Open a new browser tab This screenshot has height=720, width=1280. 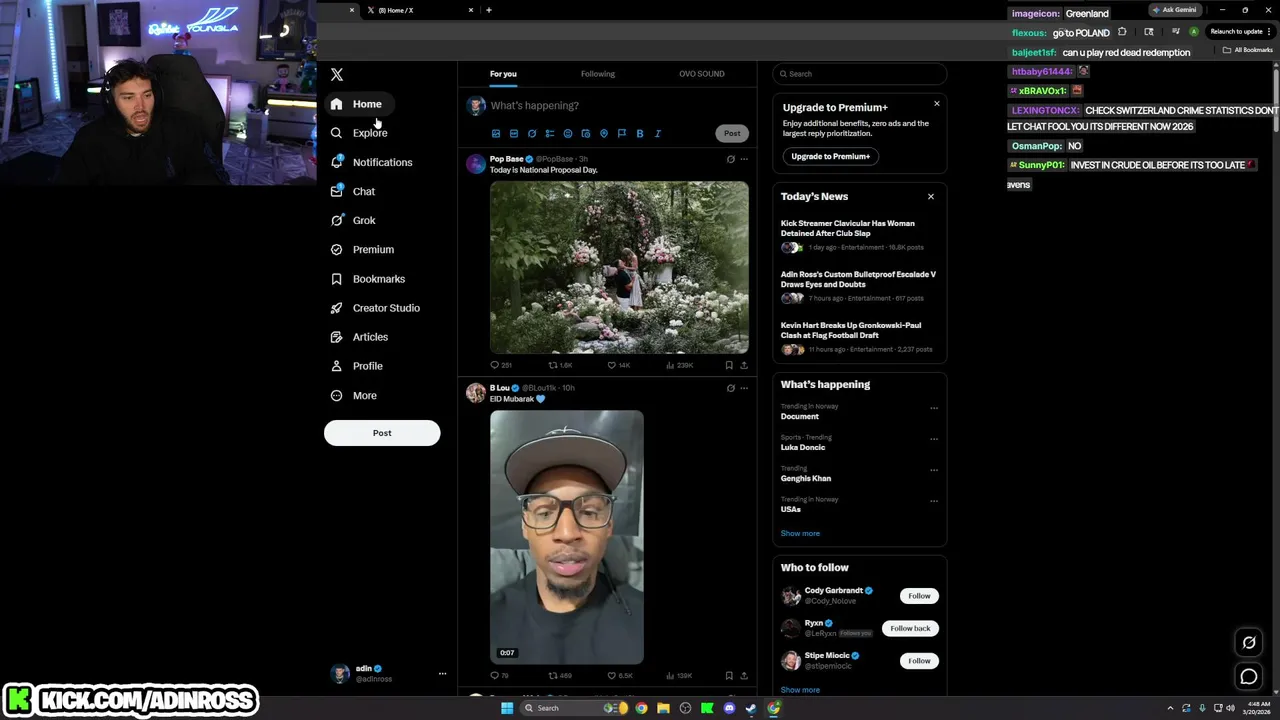pyautogui.click(x=489, y=10)
